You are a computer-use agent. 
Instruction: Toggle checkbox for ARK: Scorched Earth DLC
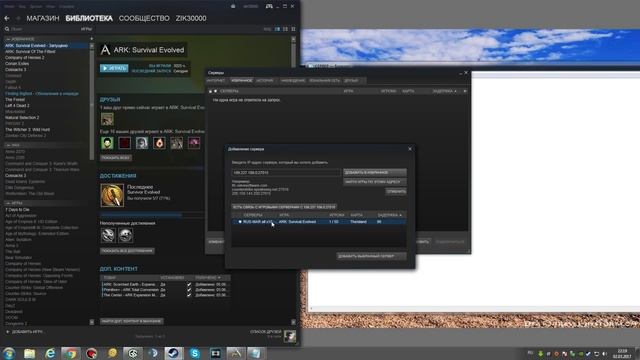pos(189,284)
